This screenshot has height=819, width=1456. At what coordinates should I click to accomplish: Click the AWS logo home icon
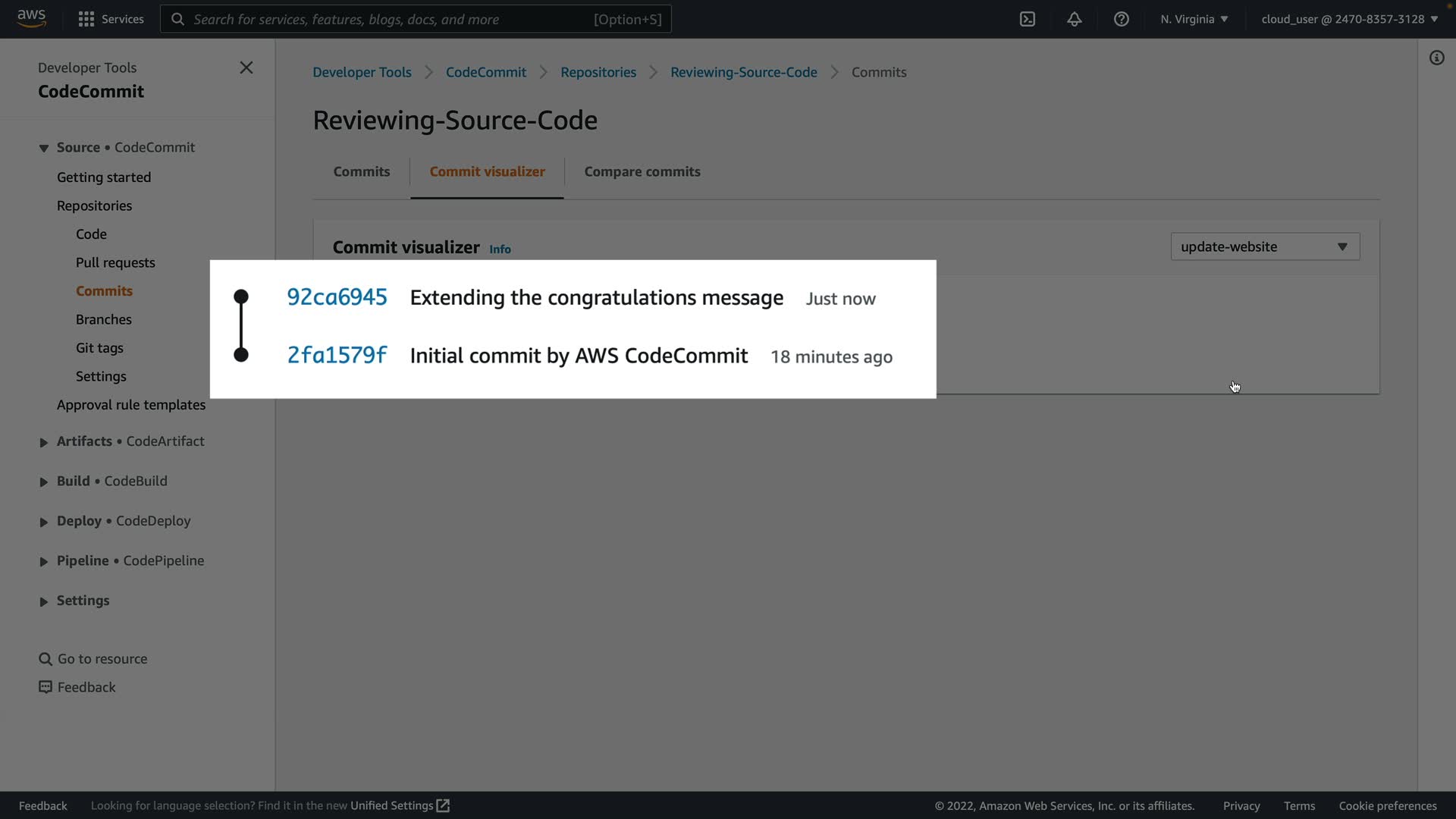pyautogui.click(x=31, y=18)
